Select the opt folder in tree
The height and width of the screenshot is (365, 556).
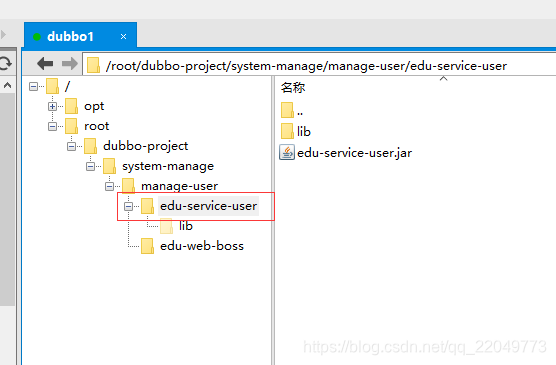pyautogui.click(x=94, y=106)
